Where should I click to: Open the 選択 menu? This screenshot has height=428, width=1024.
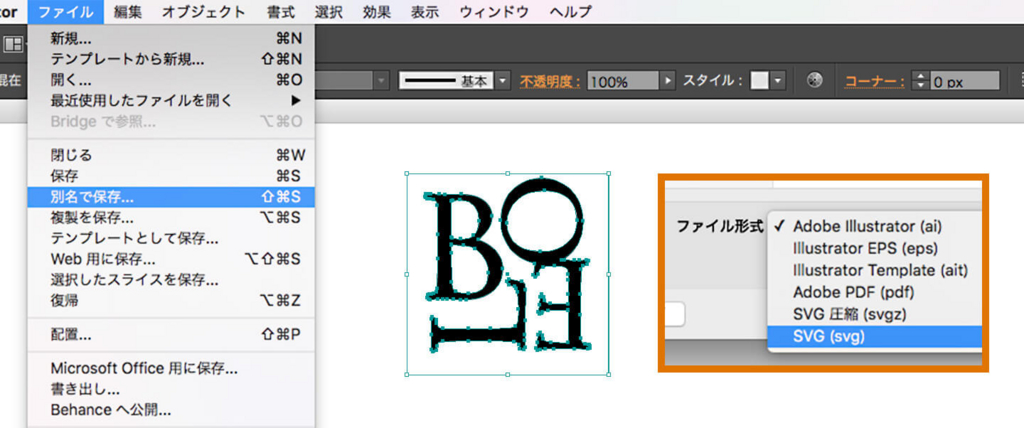click(x=328, y=12)
